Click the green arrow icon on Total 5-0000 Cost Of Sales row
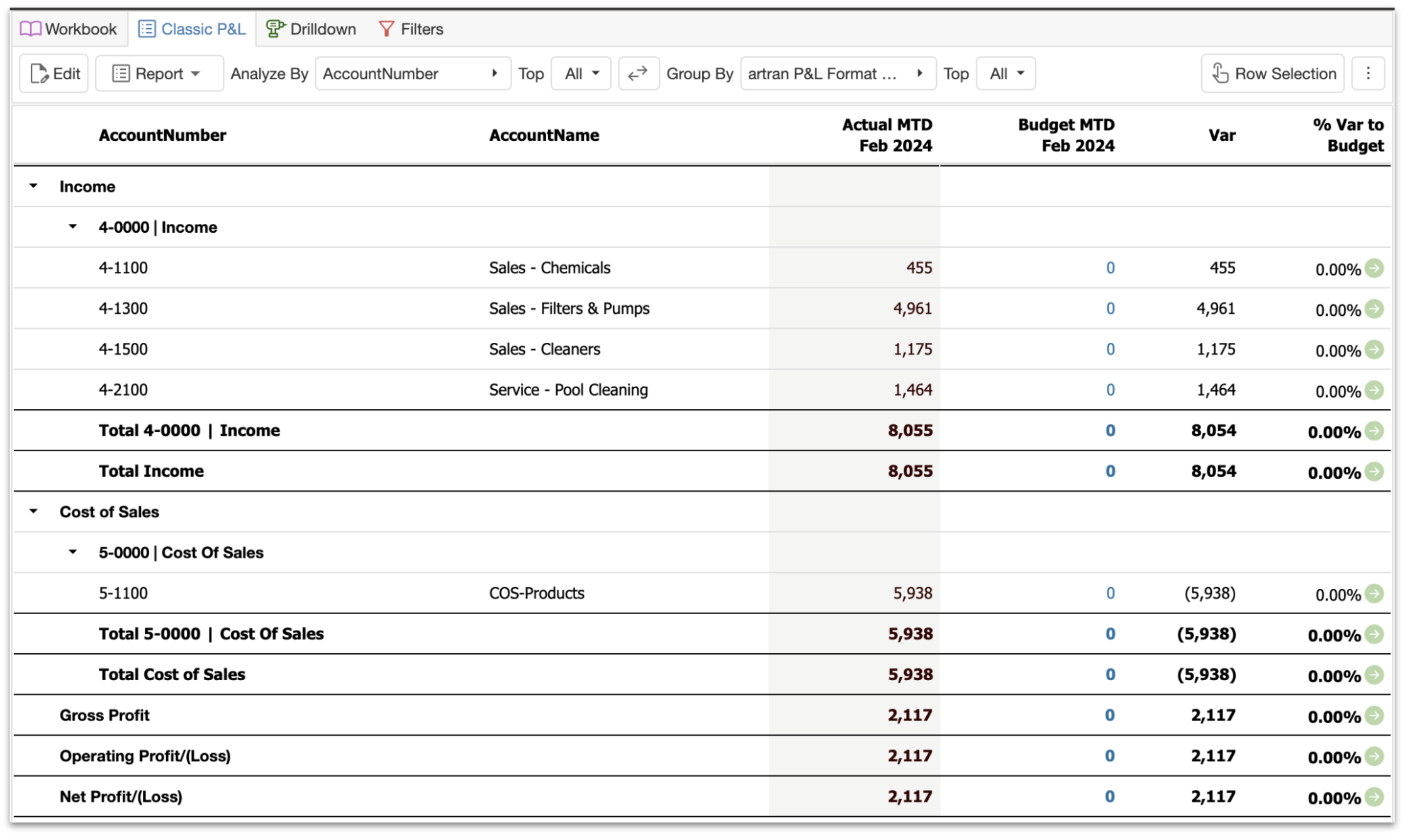Viewport: 1413px width, 840px height. (1374, 634)
